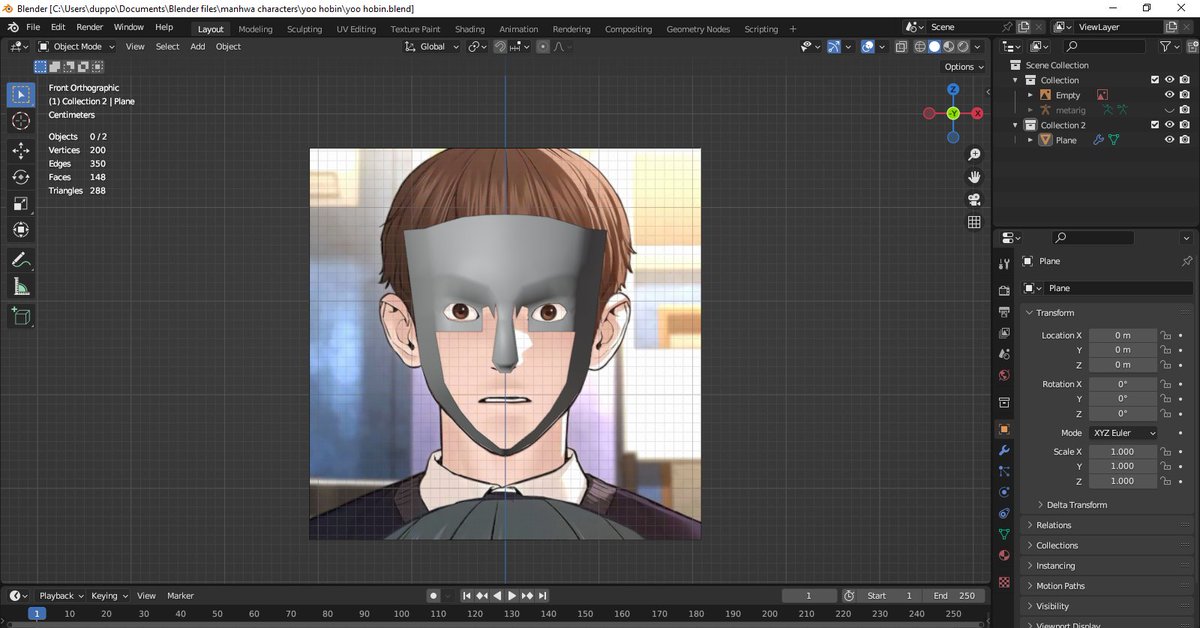
Task: Switch to Wireframe viewport shading
Action: pos(920,46)
